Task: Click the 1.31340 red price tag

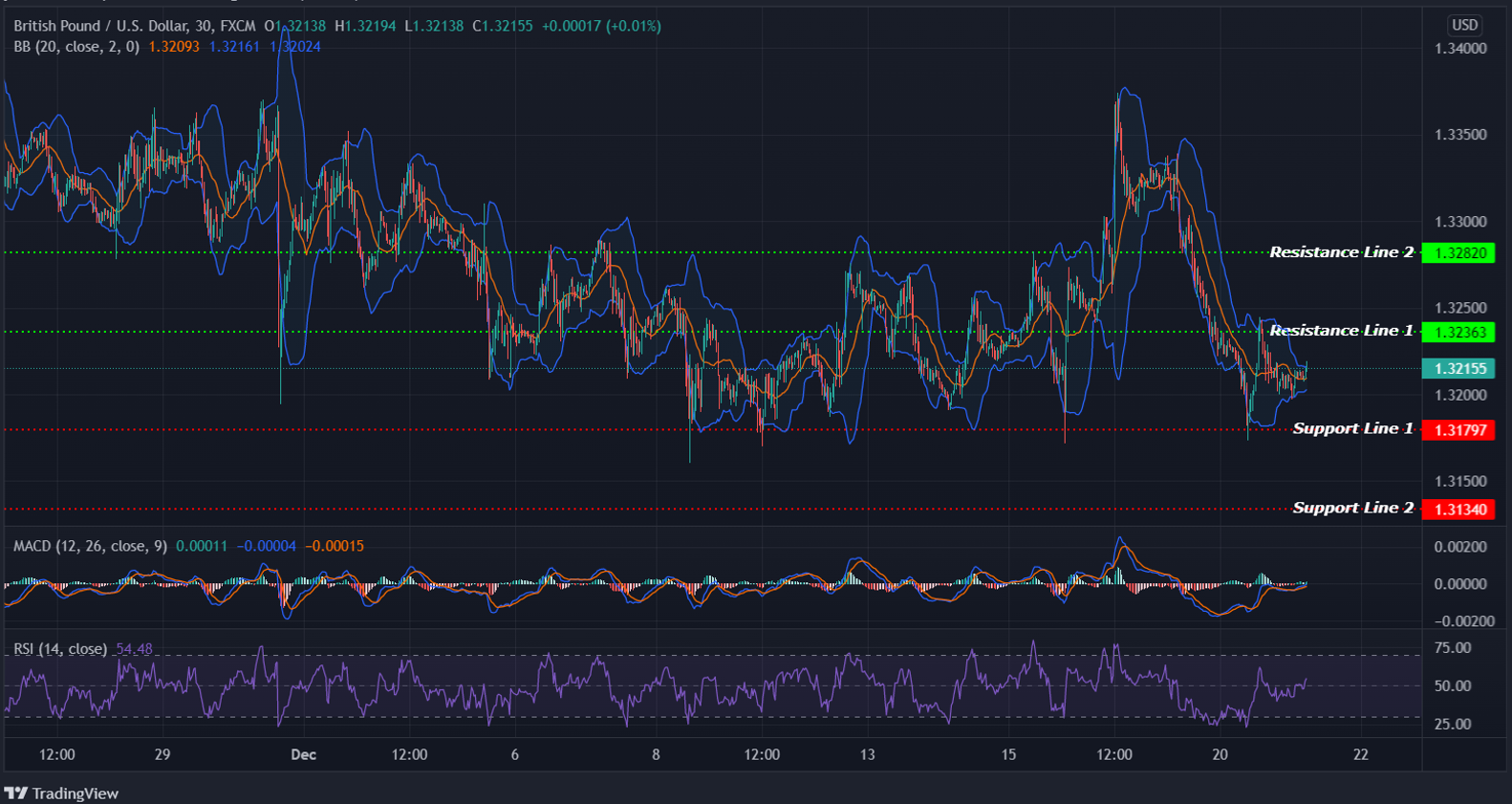Action: 1458,510
